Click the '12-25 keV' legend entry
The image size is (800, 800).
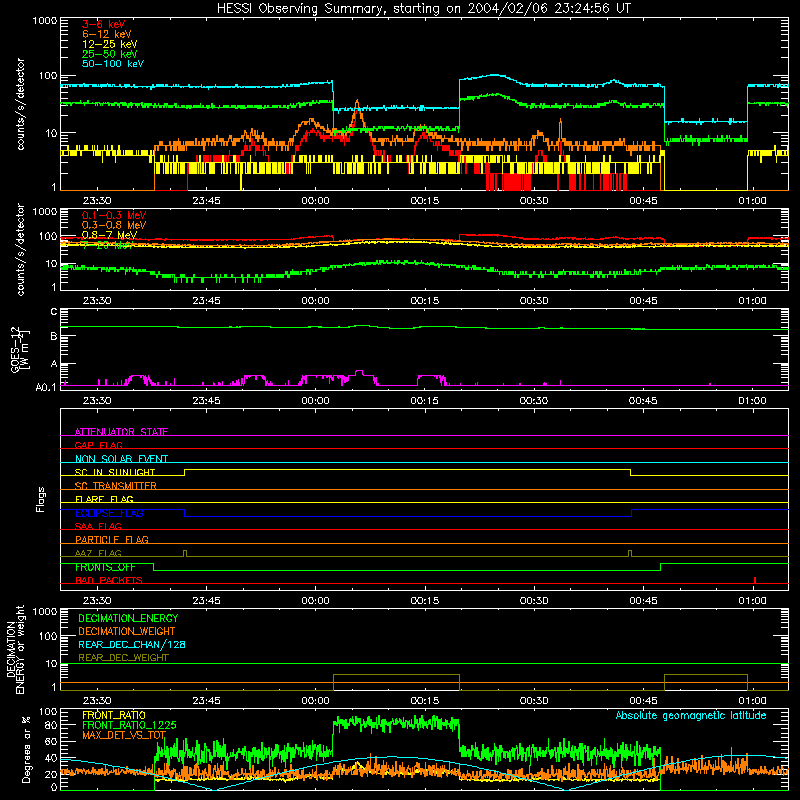[110, 44]
